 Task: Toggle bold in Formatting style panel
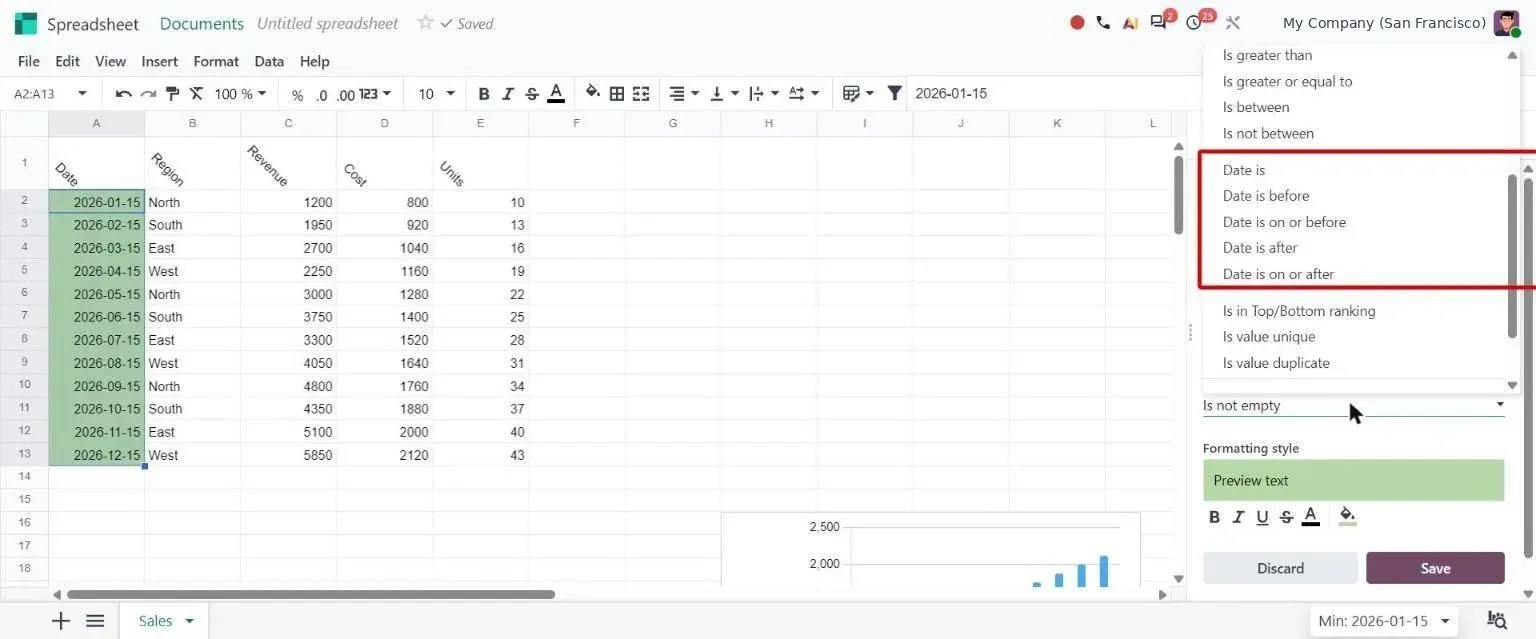[1215, 517]
